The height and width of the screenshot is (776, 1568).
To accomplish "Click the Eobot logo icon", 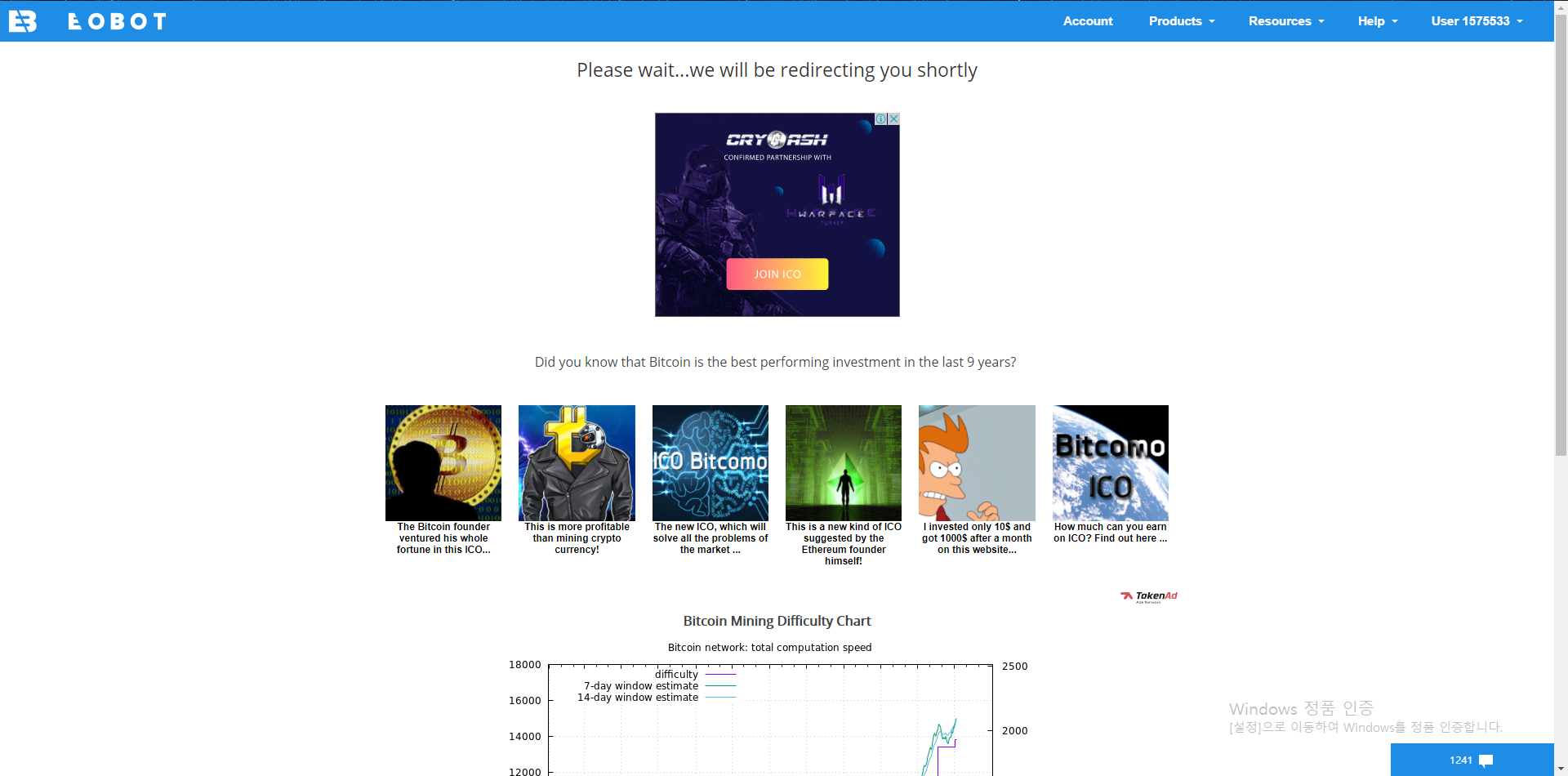I will (23, 21).
